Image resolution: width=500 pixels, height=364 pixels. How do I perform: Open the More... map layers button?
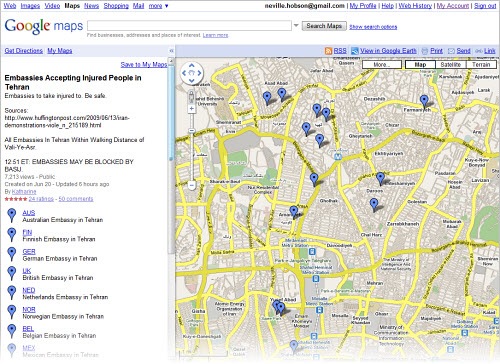click(x=382, y=65)
